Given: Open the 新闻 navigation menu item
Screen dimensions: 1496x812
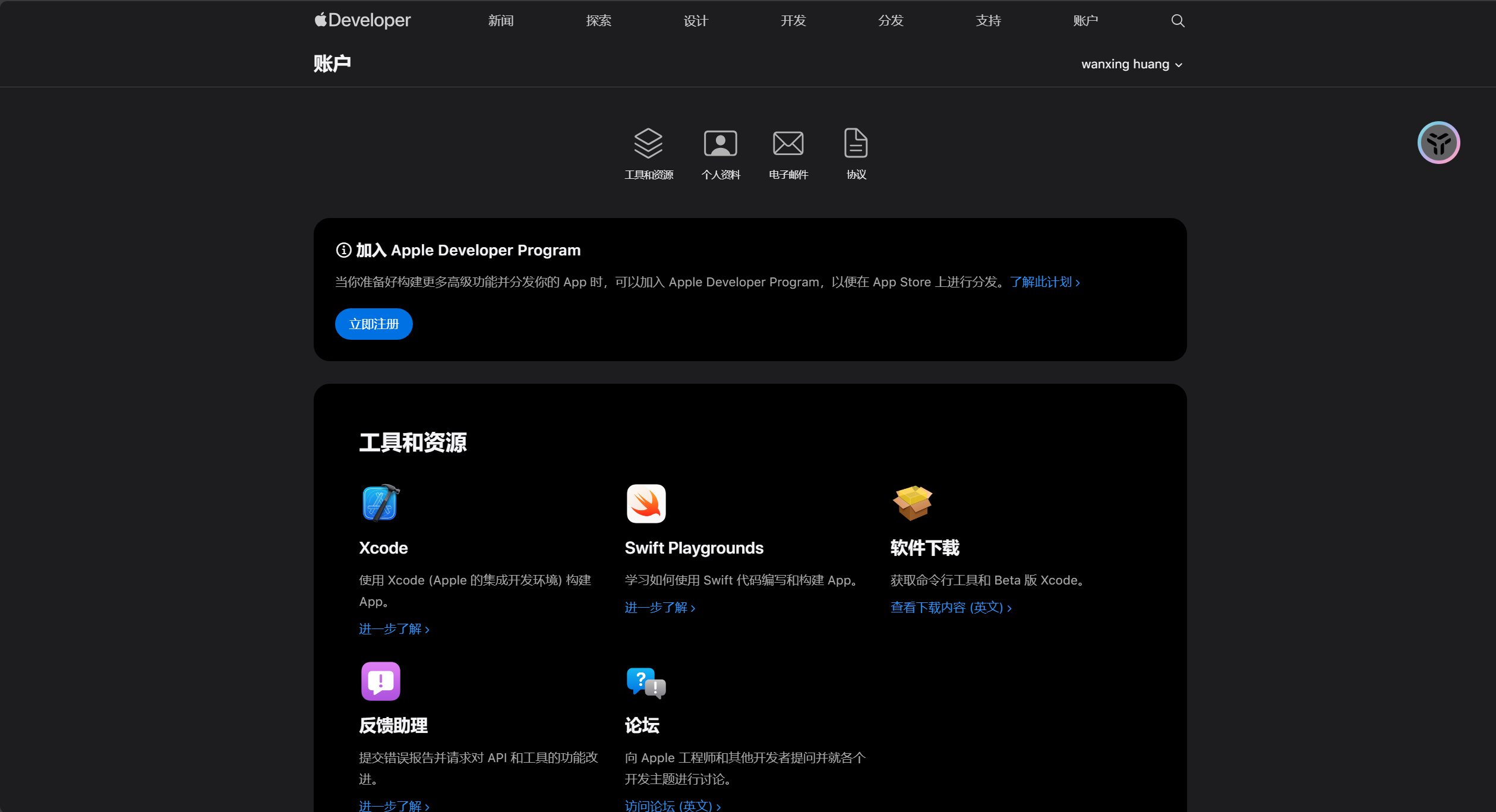Looking at the screenshot, I should (500, 21).
